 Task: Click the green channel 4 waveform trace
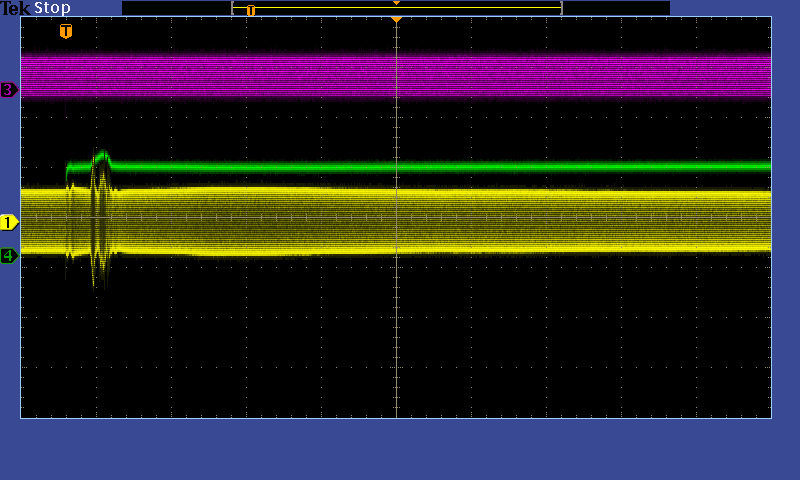[500, 166]
